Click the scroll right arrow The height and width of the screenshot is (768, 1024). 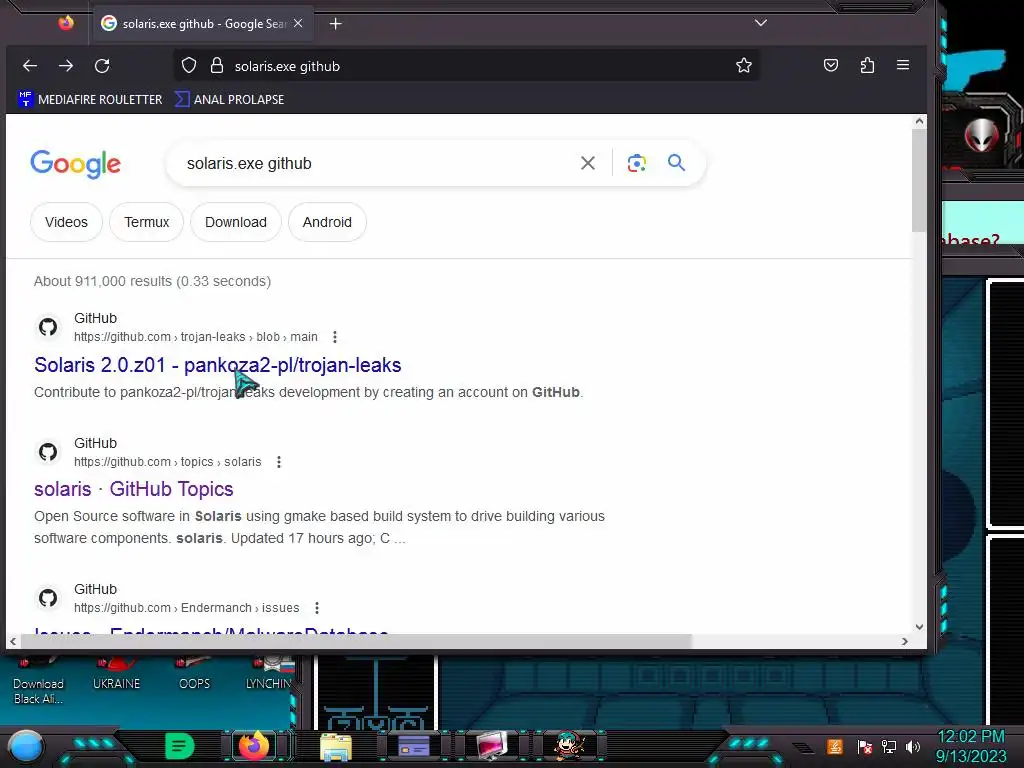[904, 641]
